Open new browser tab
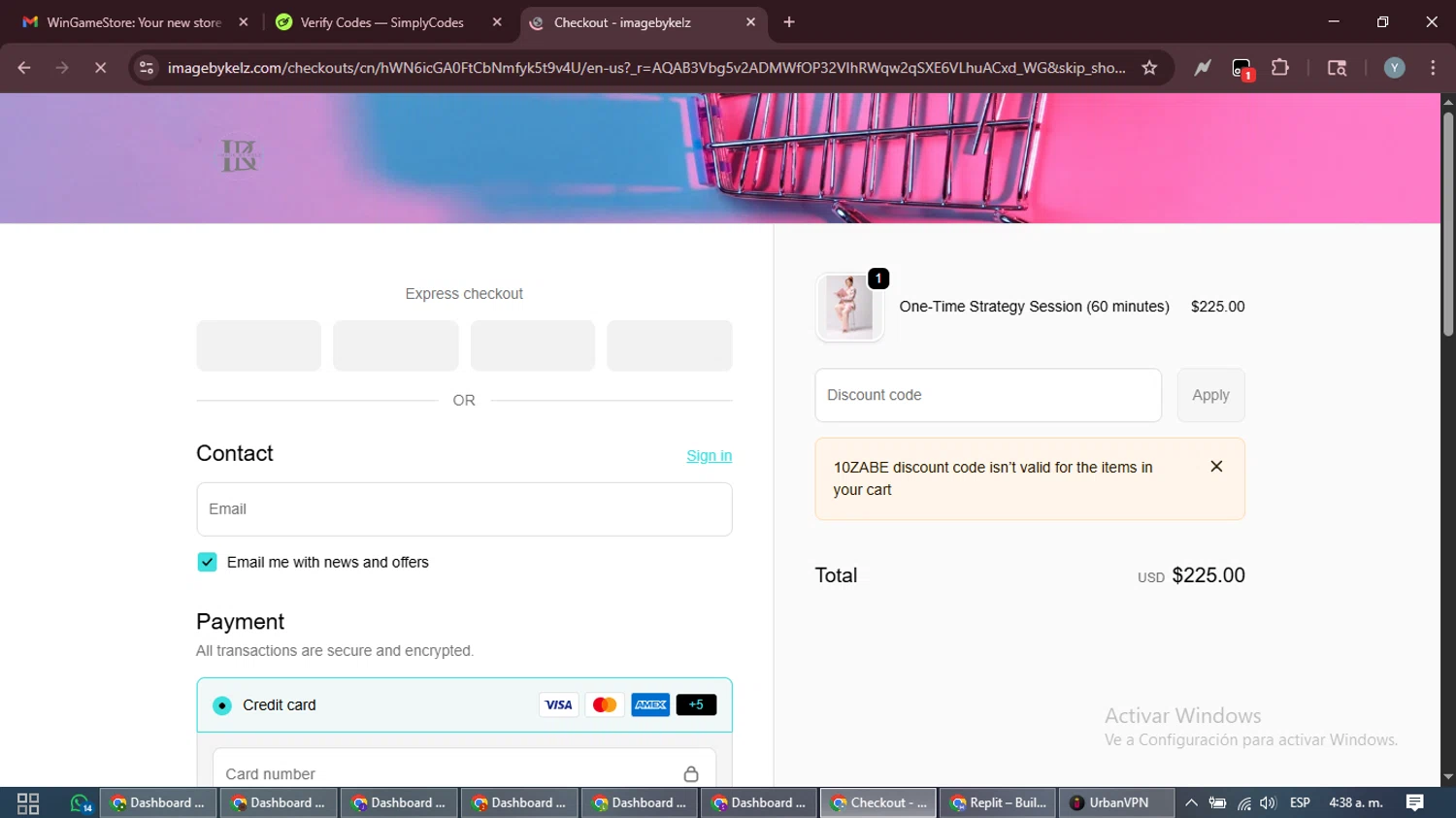The image size is (1456, 818). click(789, 22)
